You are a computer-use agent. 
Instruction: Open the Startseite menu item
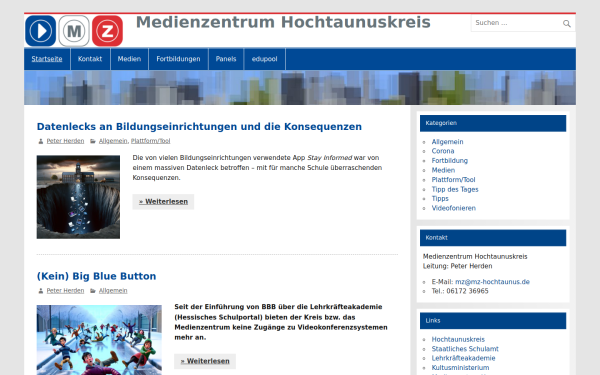coord(47,59)
